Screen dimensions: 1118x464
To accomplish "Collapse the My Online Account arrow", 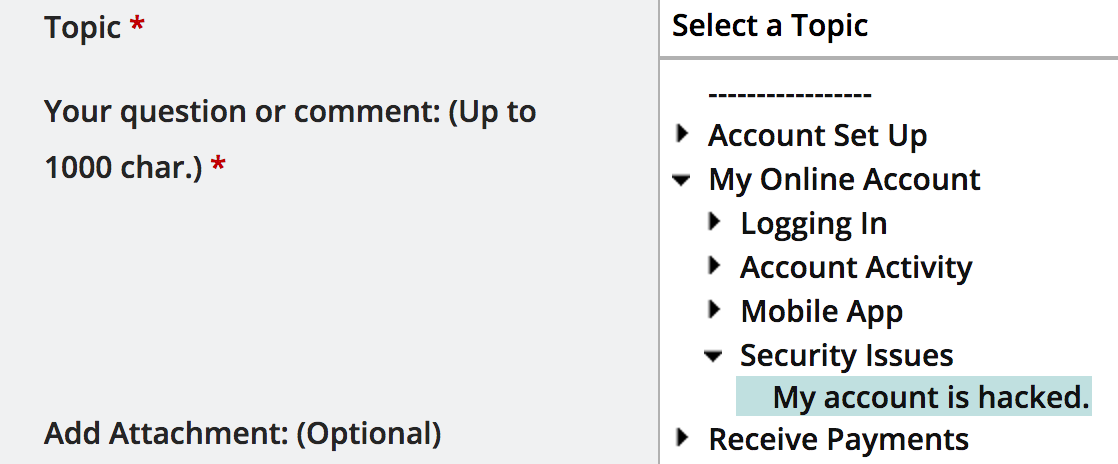I will click(682, 181).
